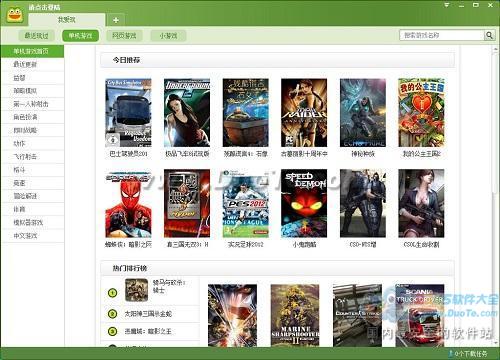Select the 第一人称射击 category
The image size is (500, 360).
tap(32, 104)
